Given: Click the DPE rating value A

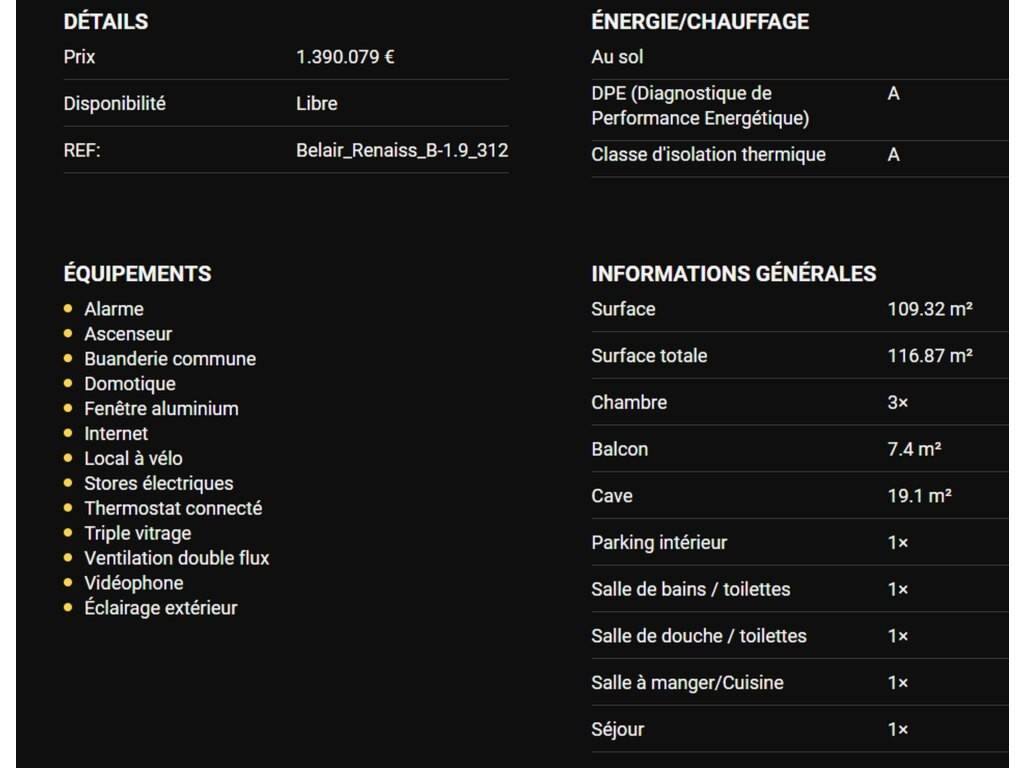Looking at the screenshot, I should (893, 94).
